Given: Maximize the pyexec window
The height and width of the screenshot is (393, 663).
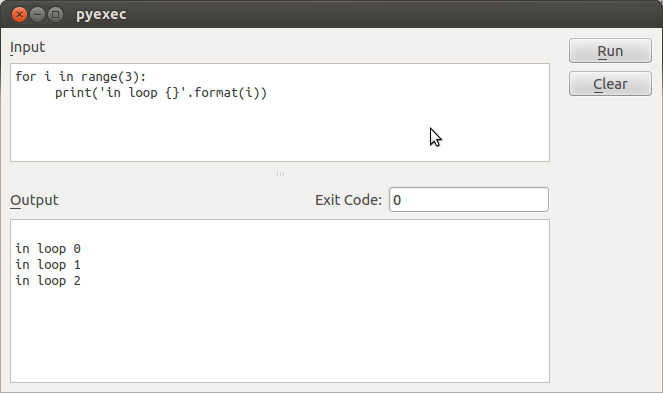Looking at the screenshot, I should click(x=55, y=14).
